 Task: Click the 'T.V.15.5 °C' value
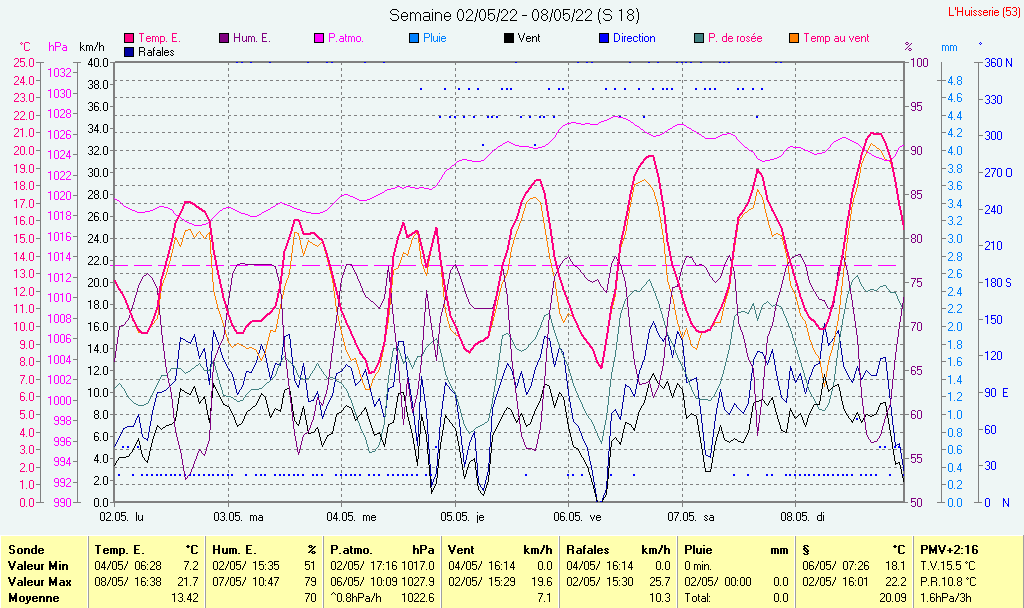(948, 566)
